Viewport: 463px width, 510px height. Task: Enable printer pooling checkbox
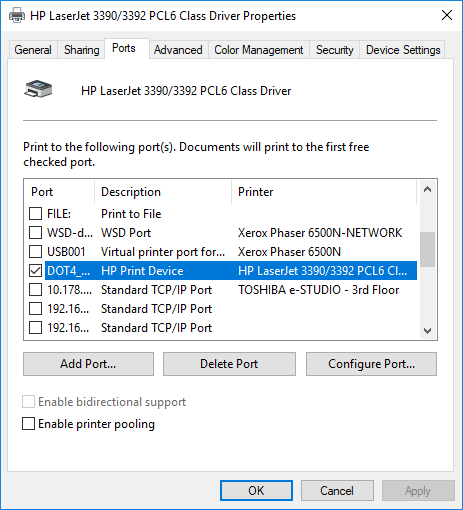pos(28,424)
